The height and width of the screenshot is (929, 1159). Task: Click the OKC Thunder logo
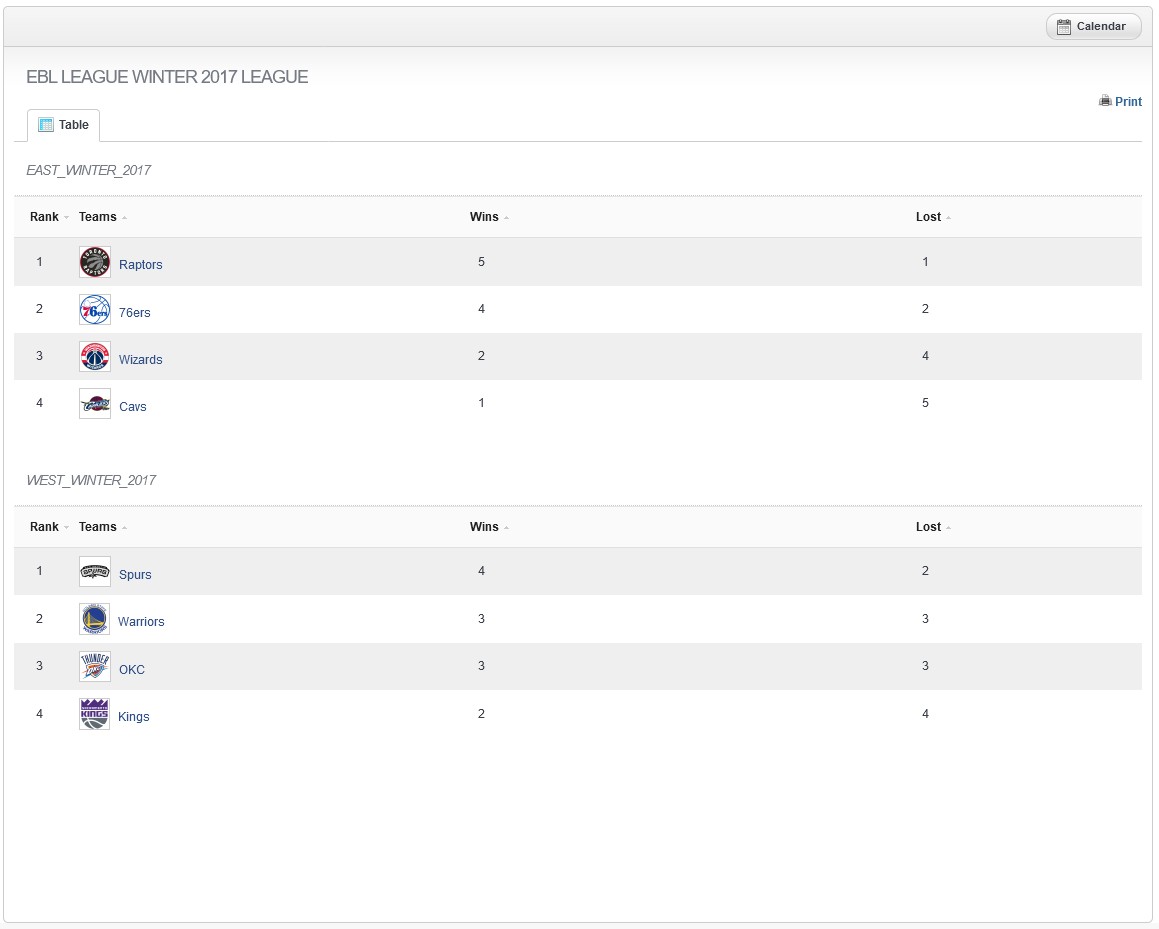pyautogui.click(x=95, y=667)
